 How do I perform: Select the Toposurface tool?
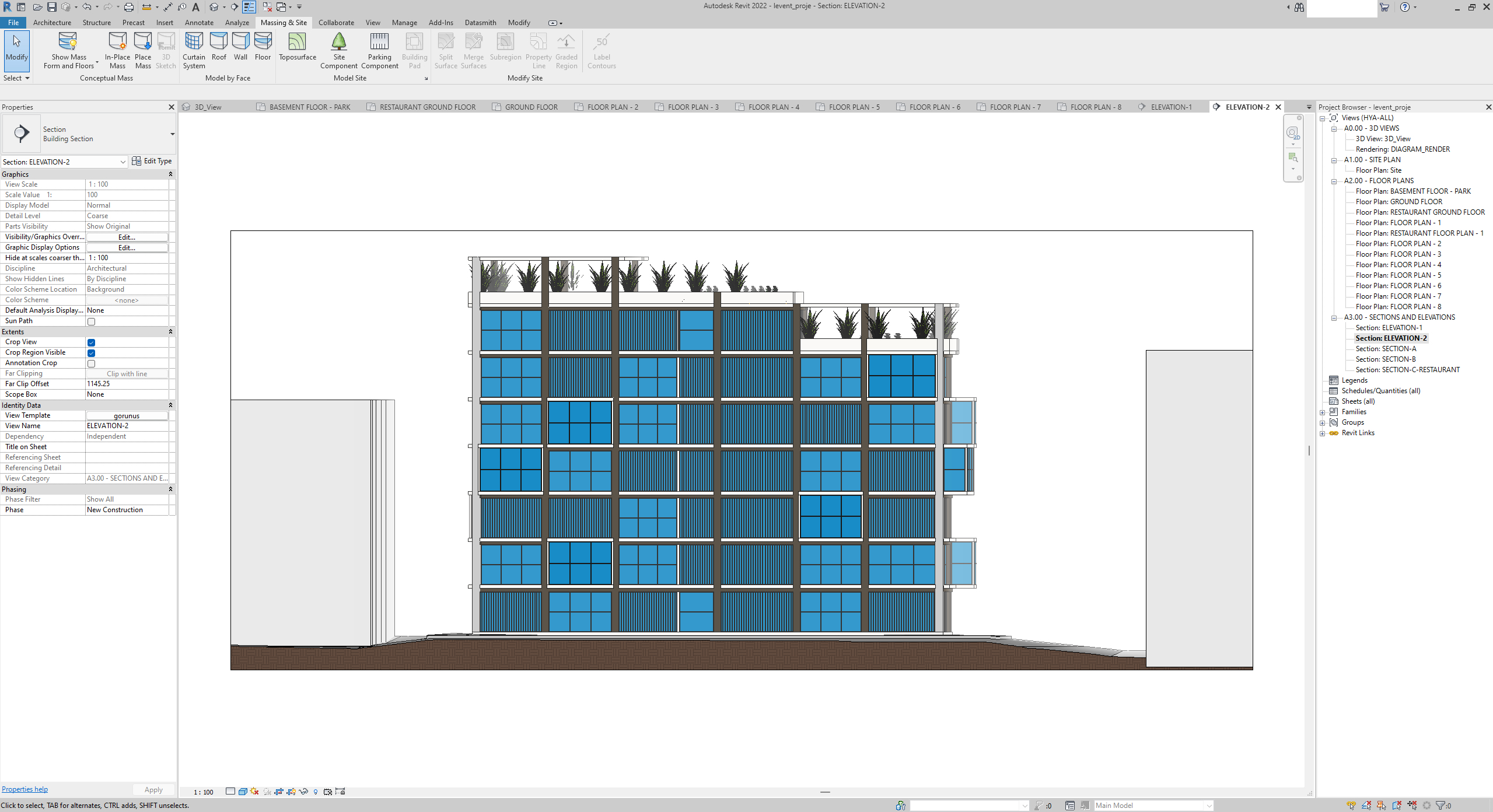tap(297, 47)
